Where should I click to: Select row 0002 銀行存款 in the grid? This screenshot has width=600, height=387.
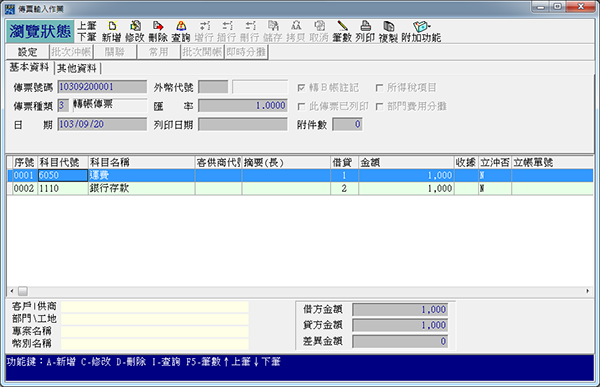coord(300,188)
